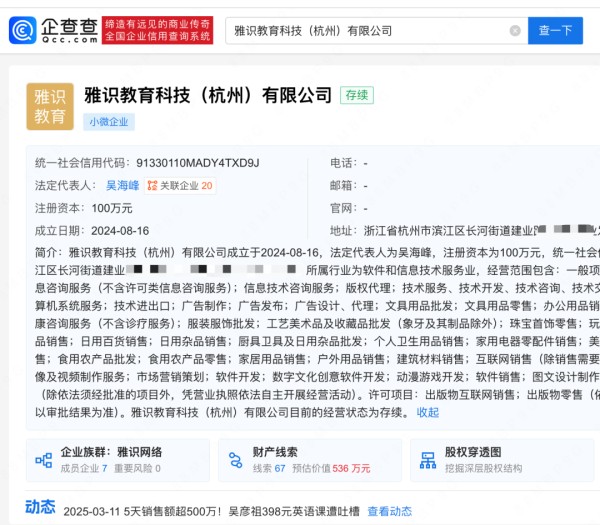The image size is (600, 525).
Task: Click the related-enterprise graph icon beside 关联企业
Action: pyautogui.click(x=152, y=186)
